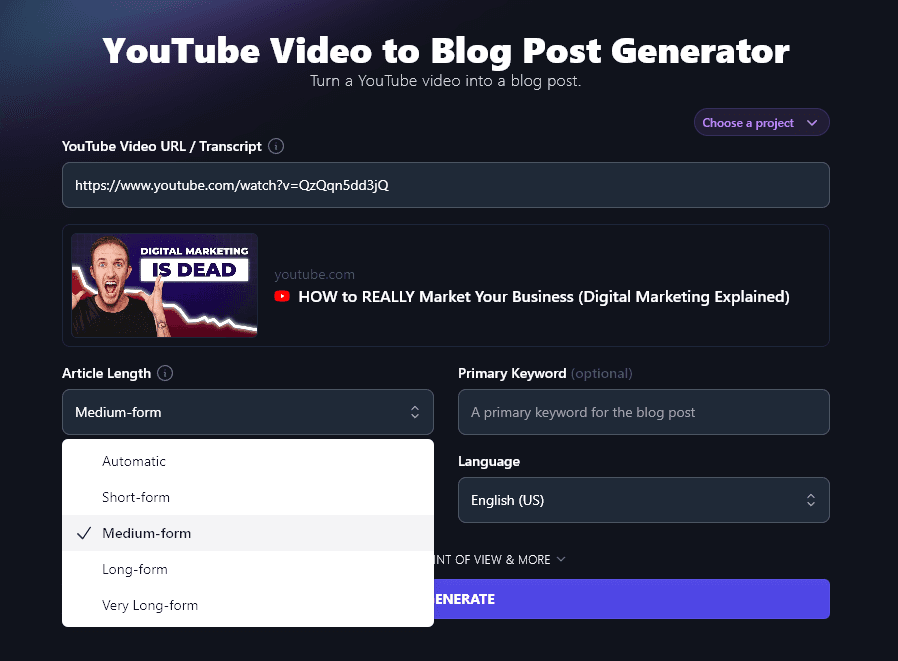The height and width of the screenshot is (661, 898).
Task: Select the Very Long-form option
Action: (x=150, y=605)
